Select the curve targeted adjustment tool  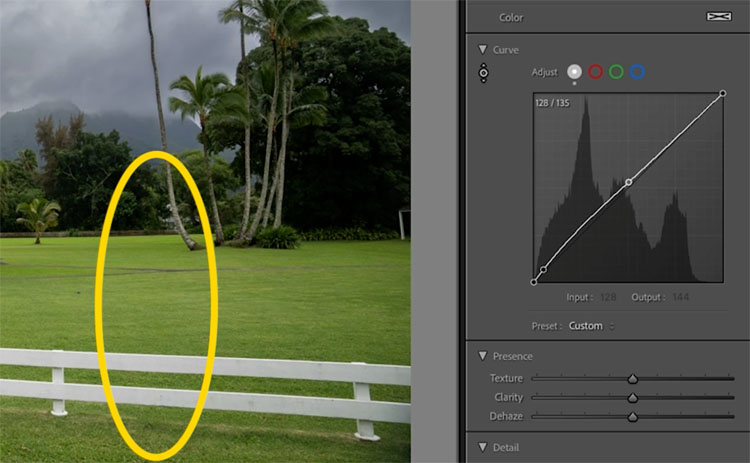(484, 73)
